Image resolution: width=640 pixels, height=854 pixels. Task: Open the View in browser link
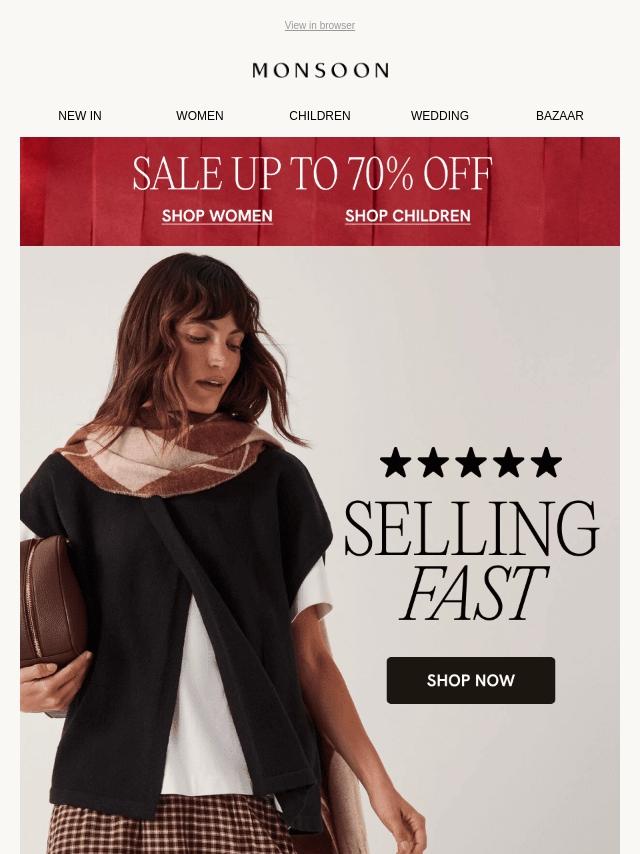coord(320,25)
